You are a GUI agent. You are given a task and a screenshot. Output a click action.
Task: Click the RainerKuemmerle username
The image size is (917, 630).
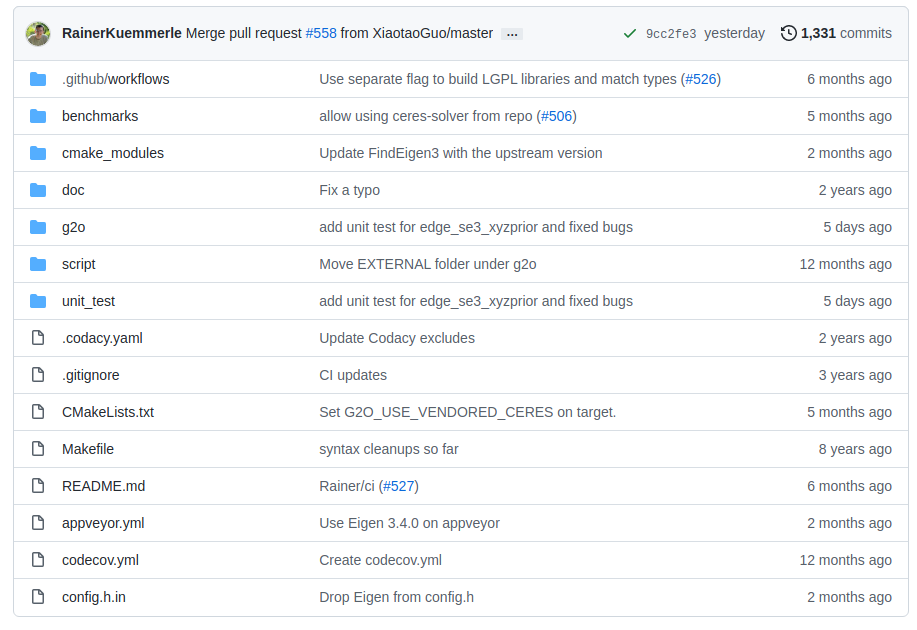[122, 33]
